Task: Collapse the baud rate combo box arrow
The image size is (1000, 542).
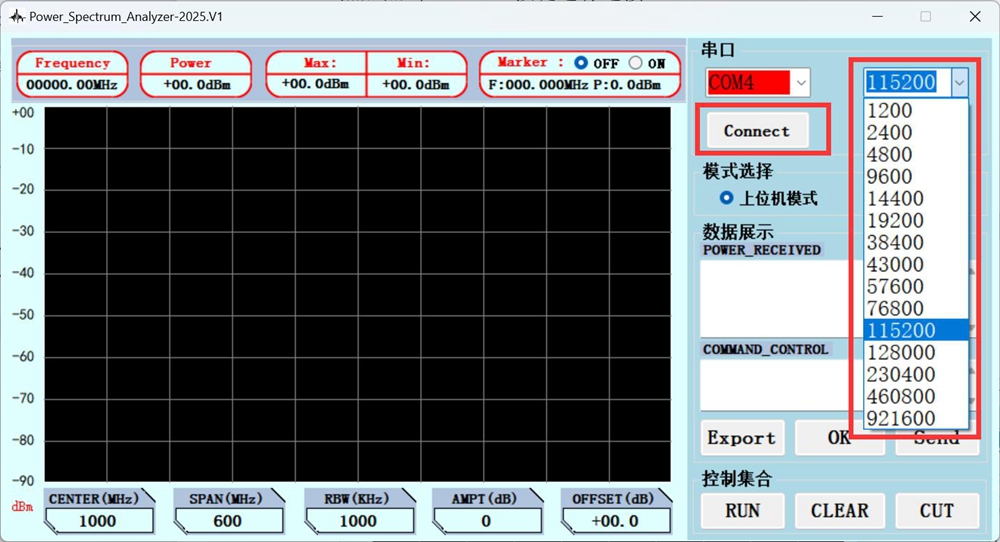Action: (x=959, y=82)
